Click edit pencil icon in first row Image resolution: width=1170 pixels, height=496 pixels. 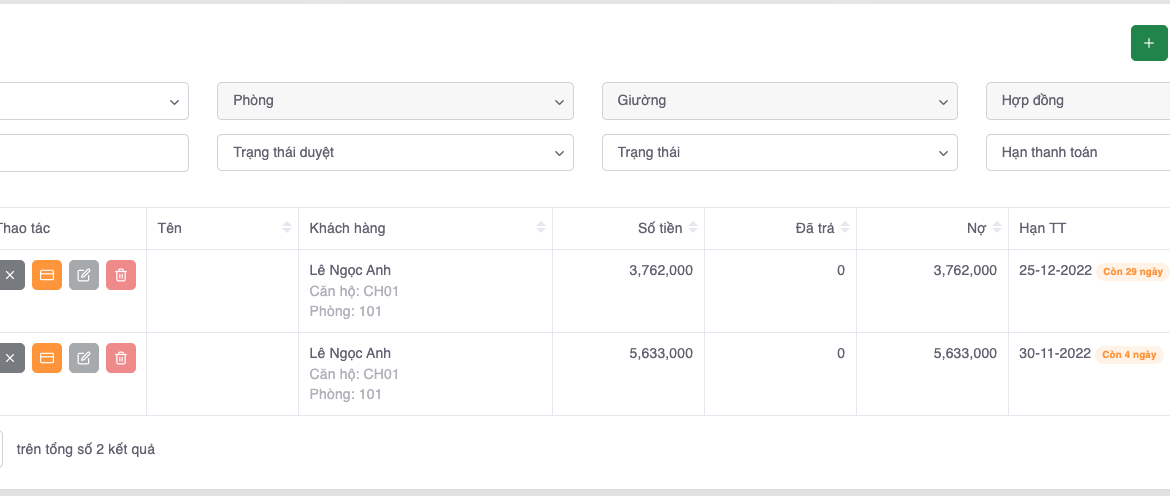84,275
